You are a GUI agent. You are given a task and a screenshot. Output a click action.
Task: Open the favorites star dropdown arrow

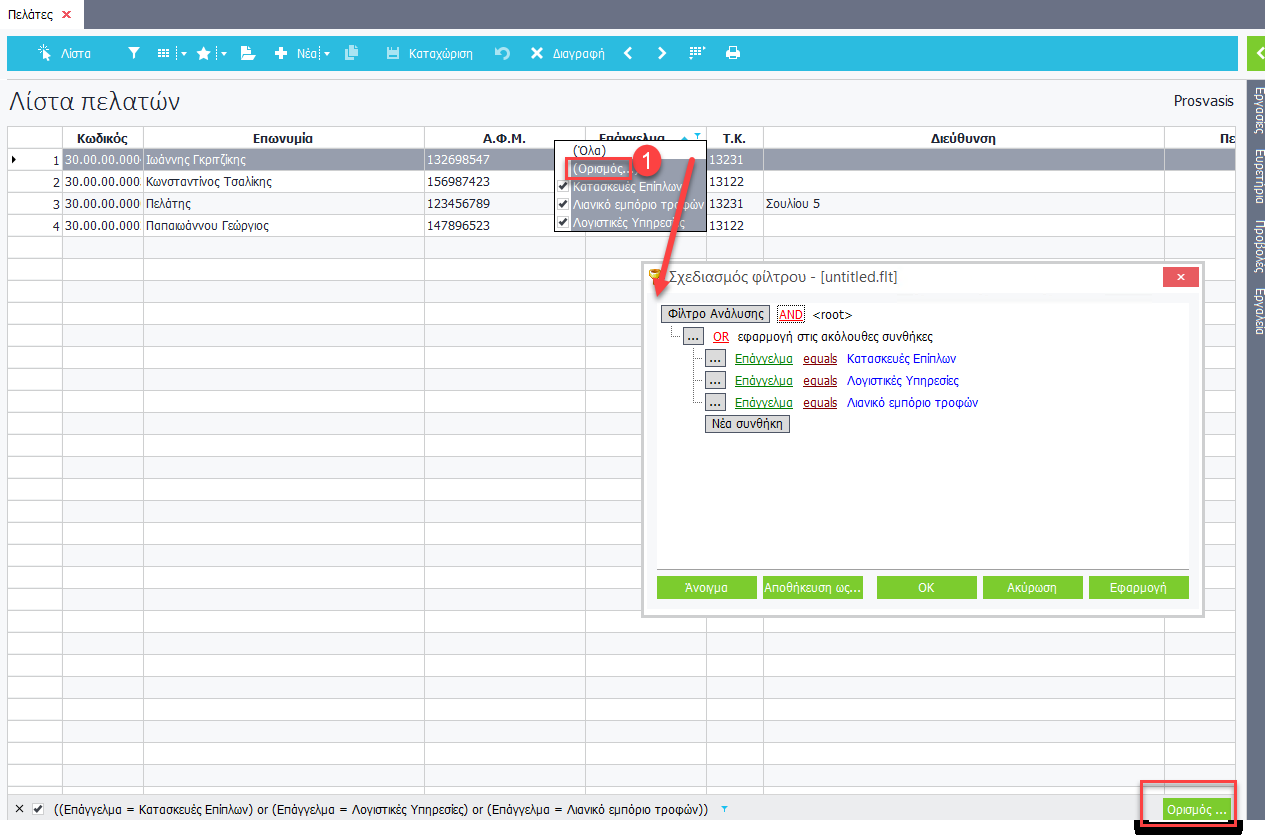point(223,54)
